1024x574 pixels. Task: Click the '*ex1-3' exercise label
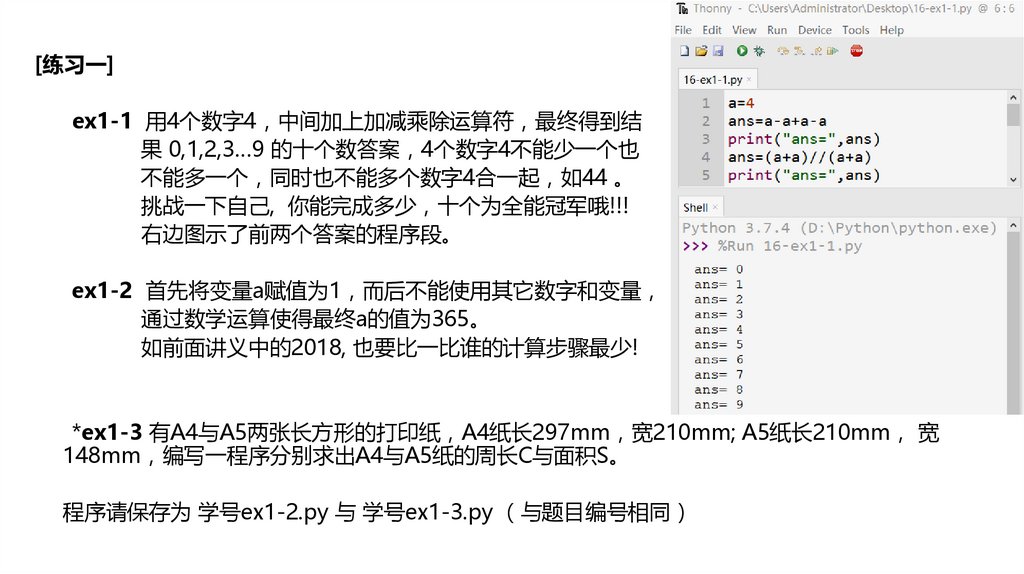click(x=106, y=432)
